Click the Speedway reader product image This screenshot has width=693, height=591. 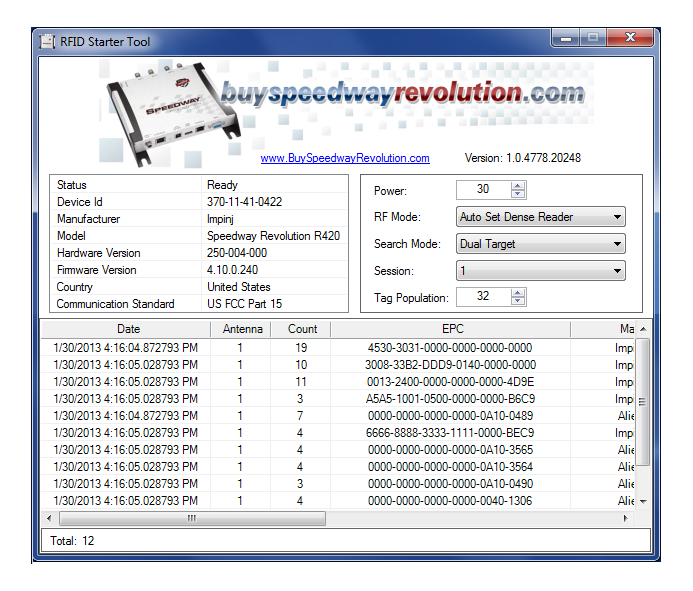tap(175, 114)
